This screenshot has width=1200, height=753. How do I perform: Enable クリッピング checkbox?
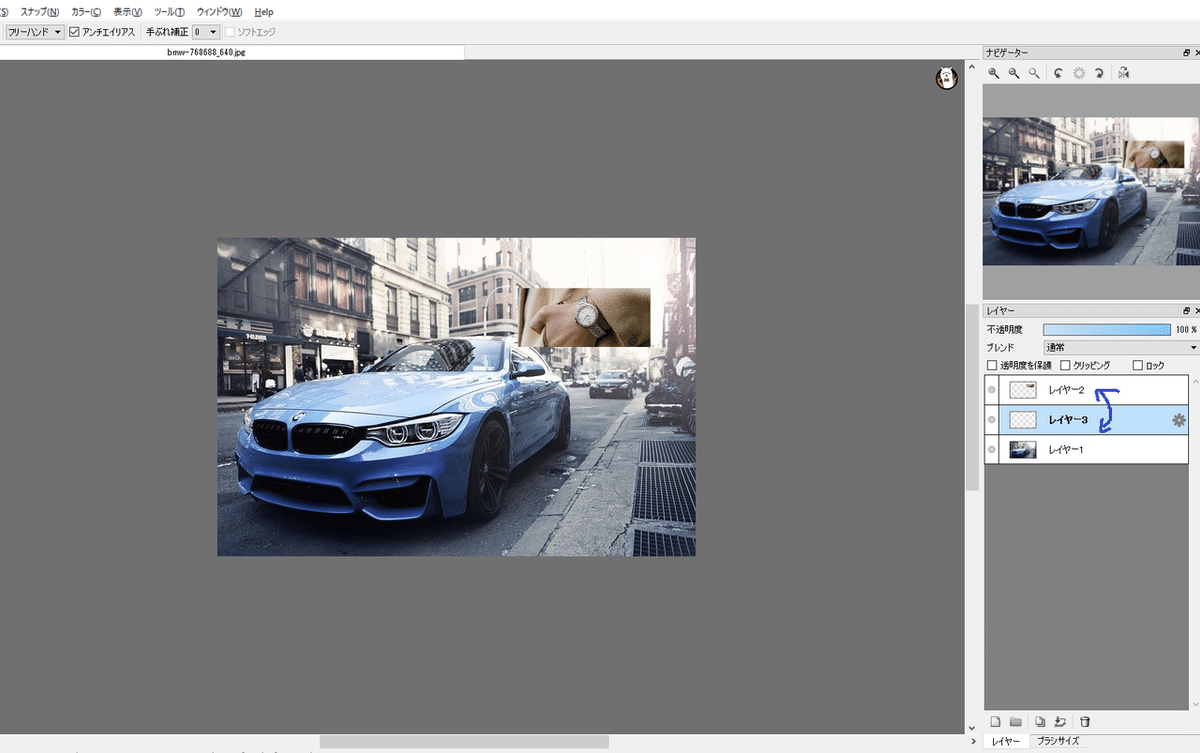1065,366
